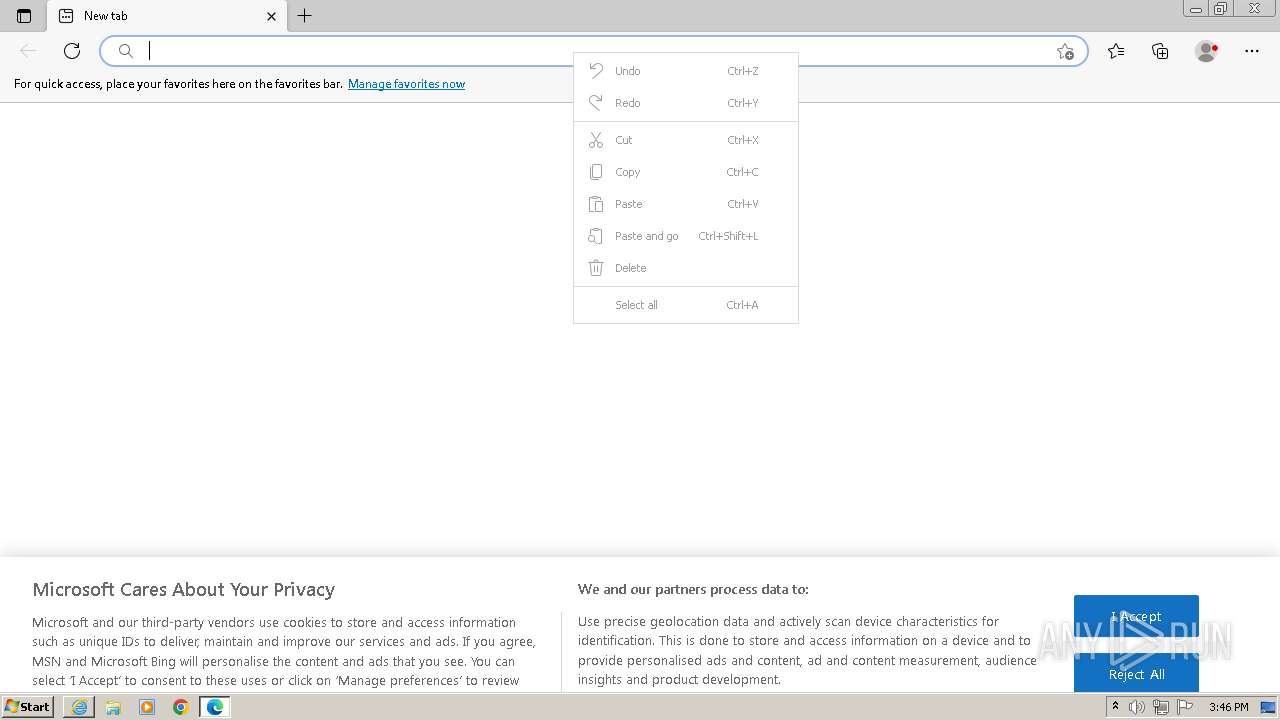1280x720 pixels.
Task: Open Settings and more ellipsis menu
Action: pos(1252,51)
